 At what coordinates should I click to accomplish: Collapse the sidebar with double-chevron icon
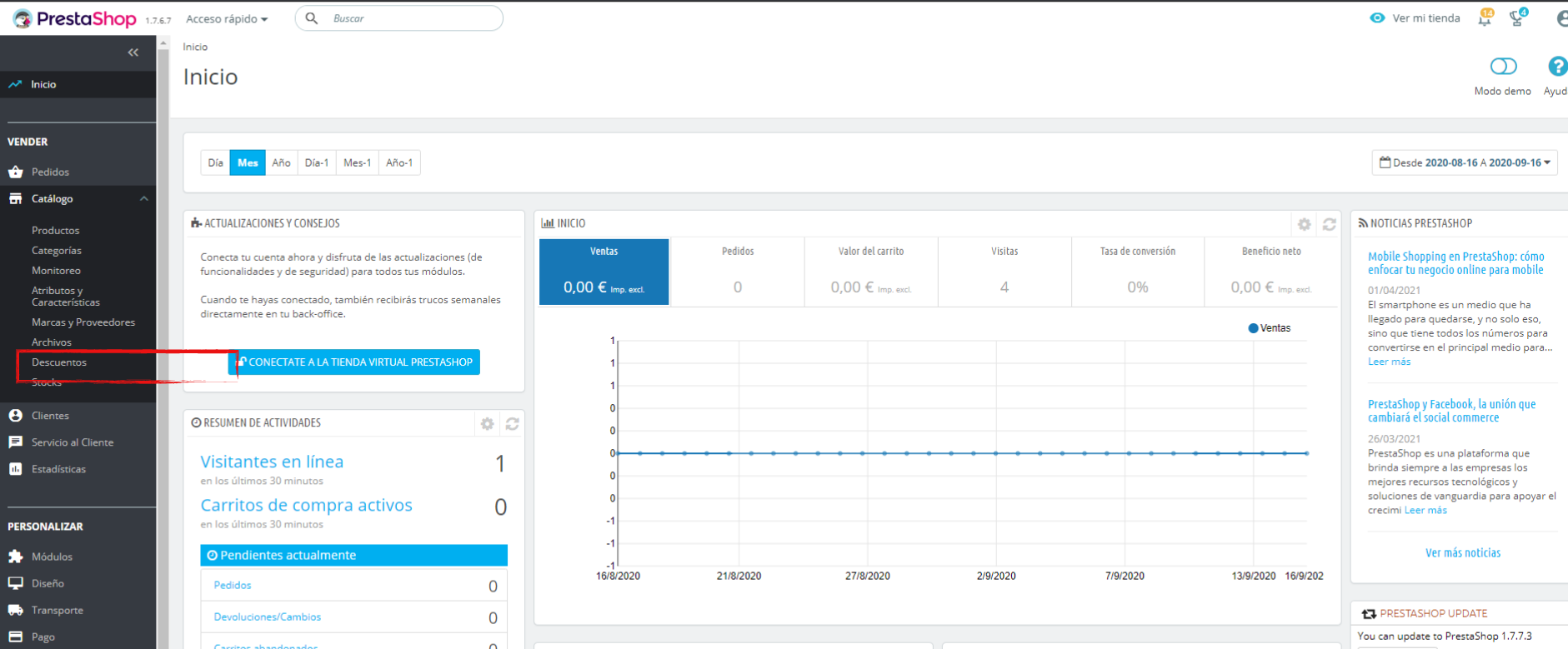(x=133, y=52)
